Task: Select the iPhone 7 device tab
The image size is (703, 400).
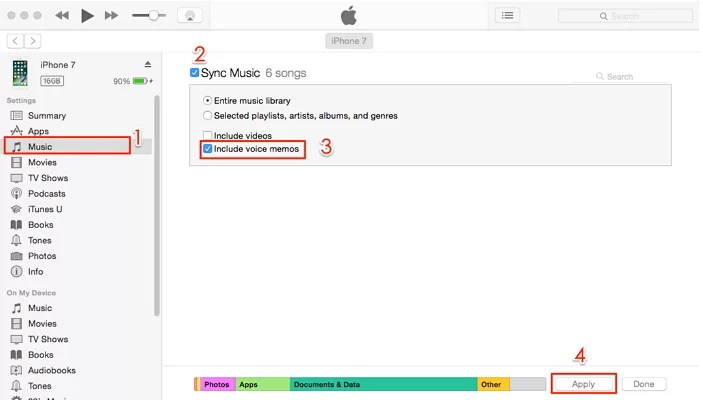Action: tap(349, 41)
